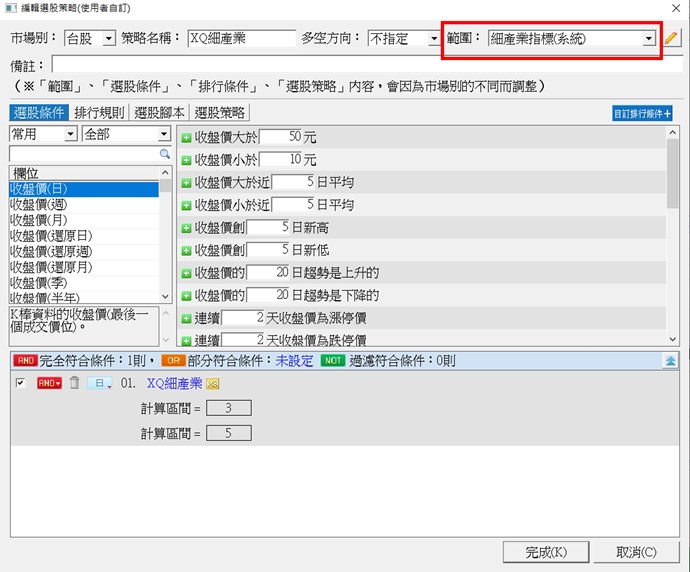Switch to the 排行規則 tab
Screen dimensions: 690x572
[x=99, y=113]
